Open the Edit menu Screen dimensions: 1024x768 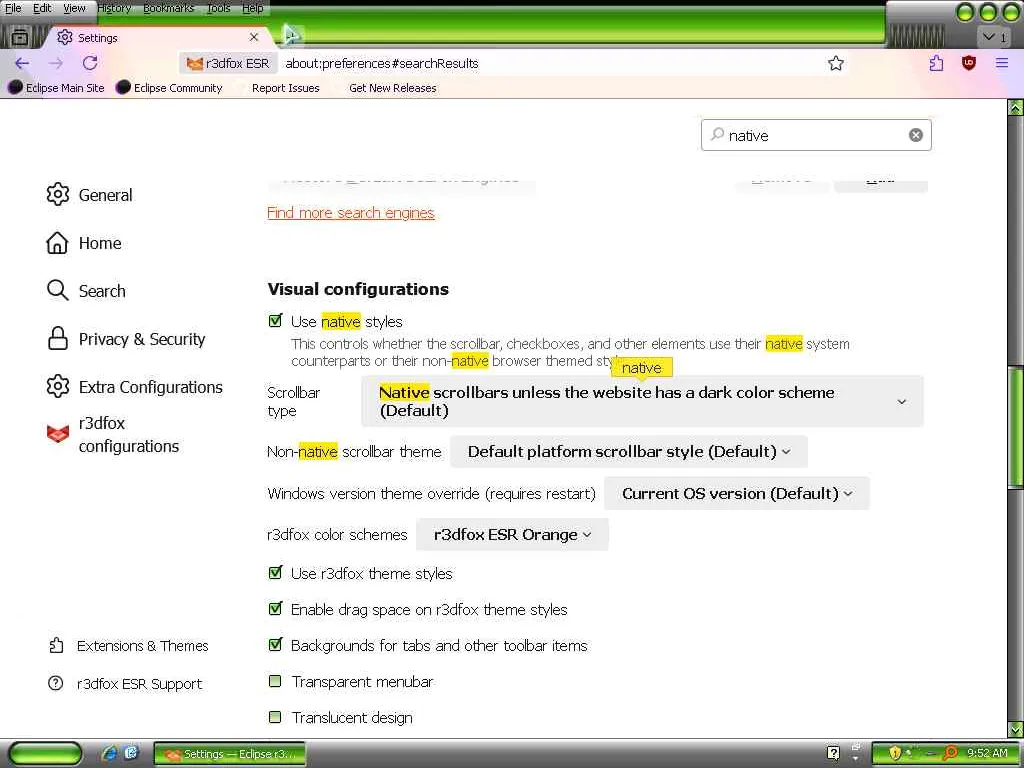(x=42, y=8)
